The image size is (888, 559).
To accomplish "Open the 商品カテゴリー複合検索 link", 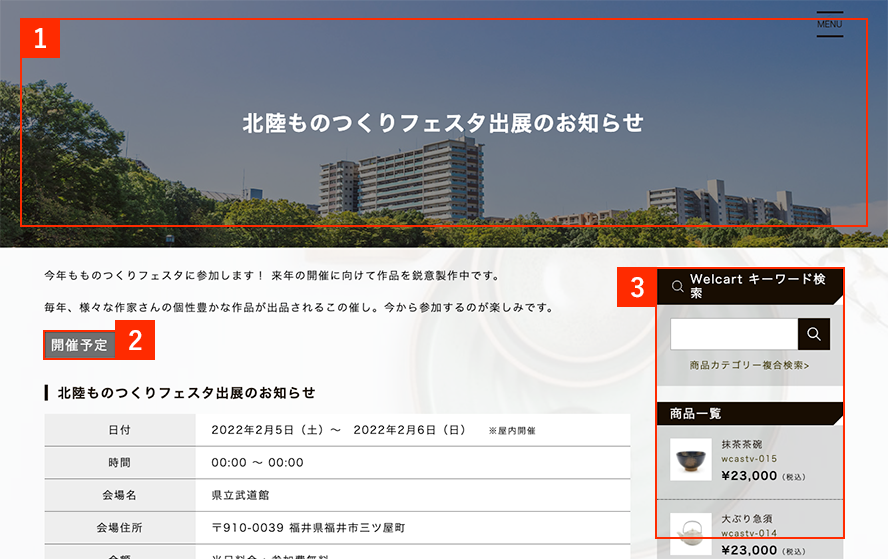I will click(749, 365).
